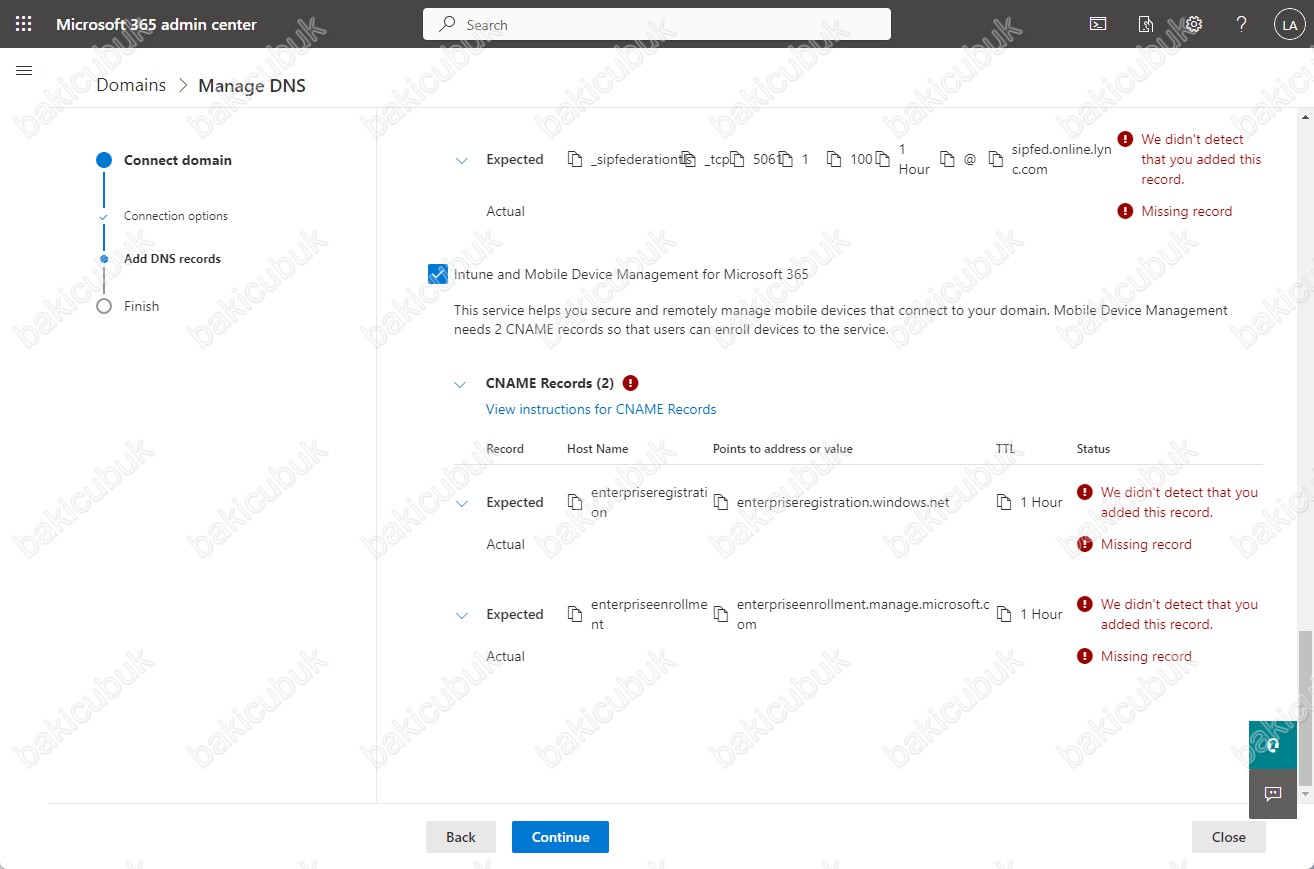Copy the sipfed.online.lync.com target value

(x=995, y=160)
